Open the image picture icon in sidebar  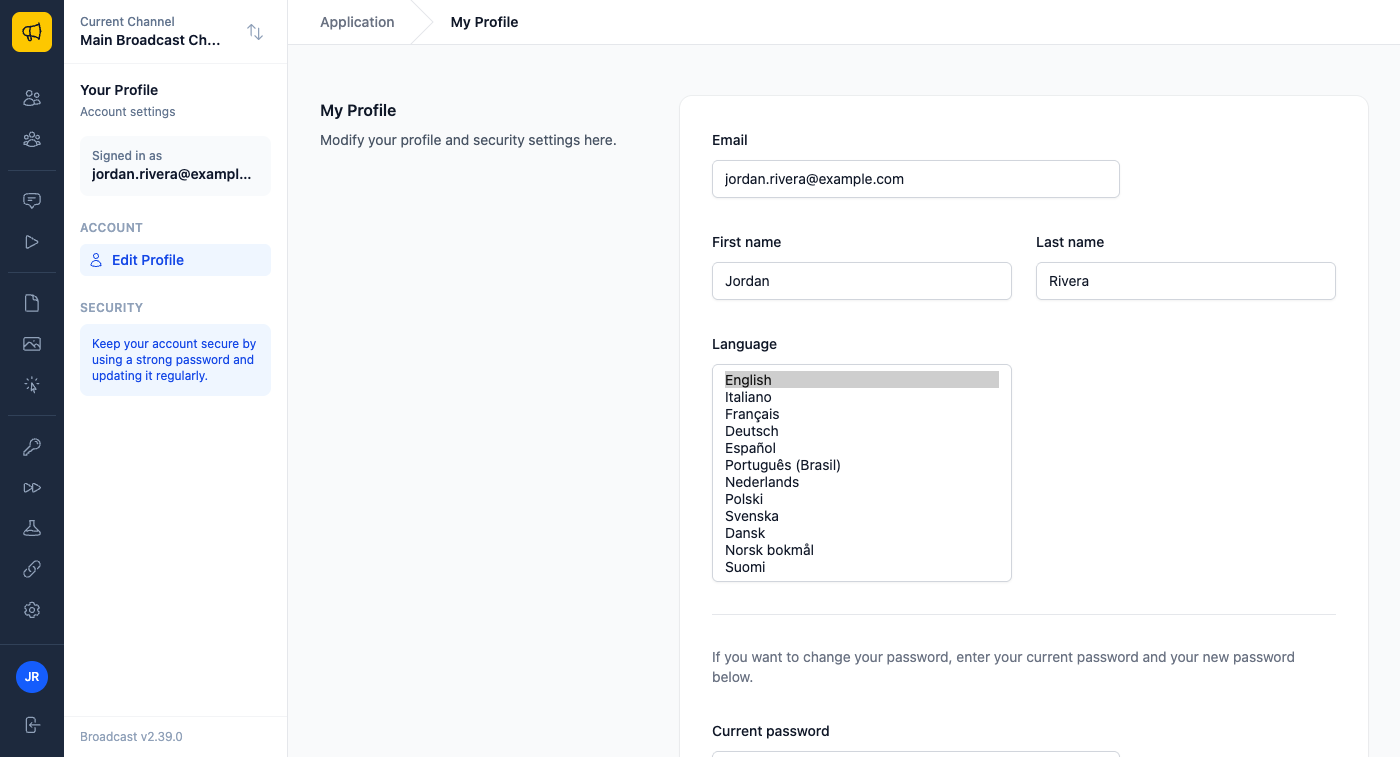(32, 344)
